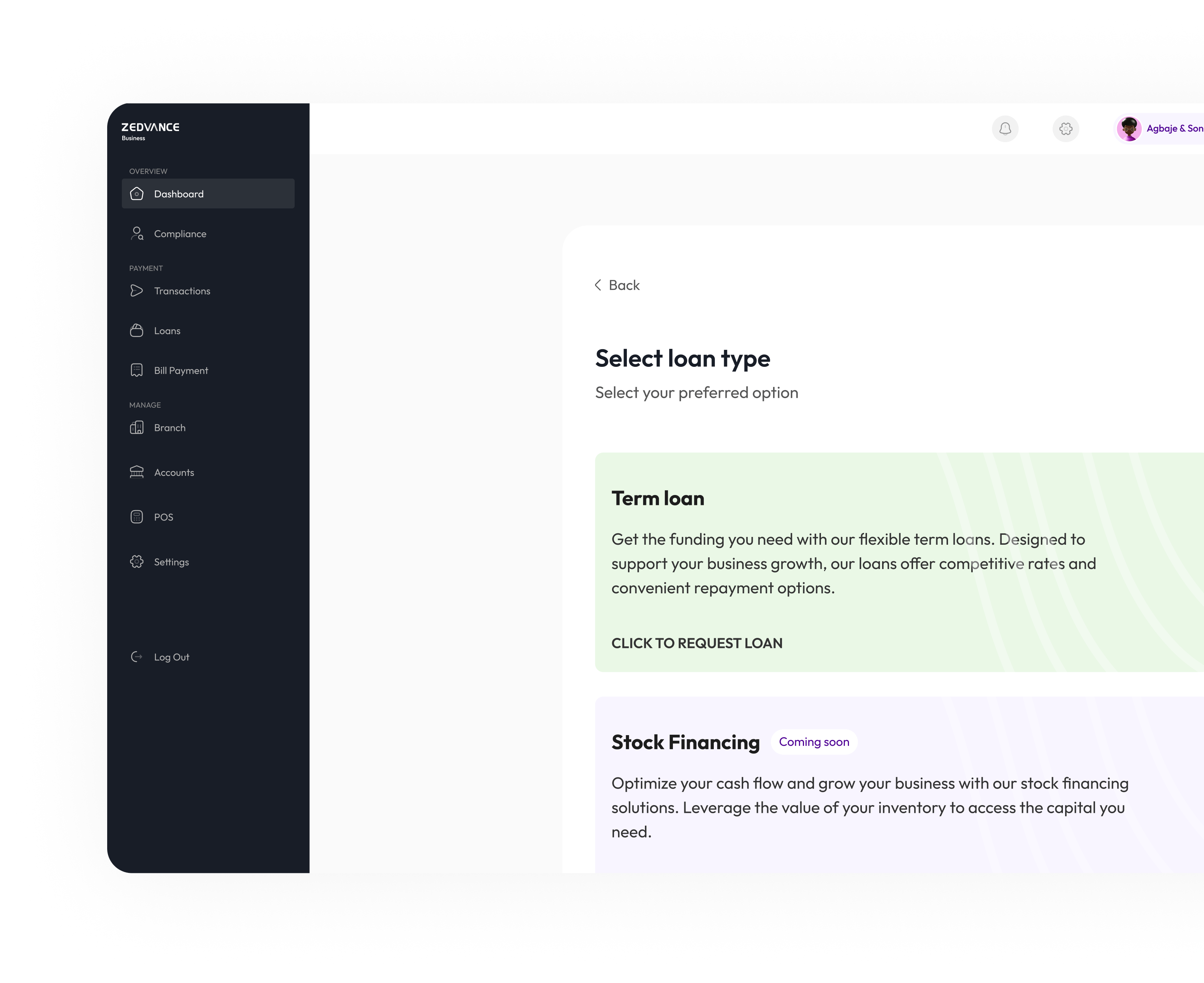Click the Loans wallet icon
1204x983 pixels.
(137, 330)
